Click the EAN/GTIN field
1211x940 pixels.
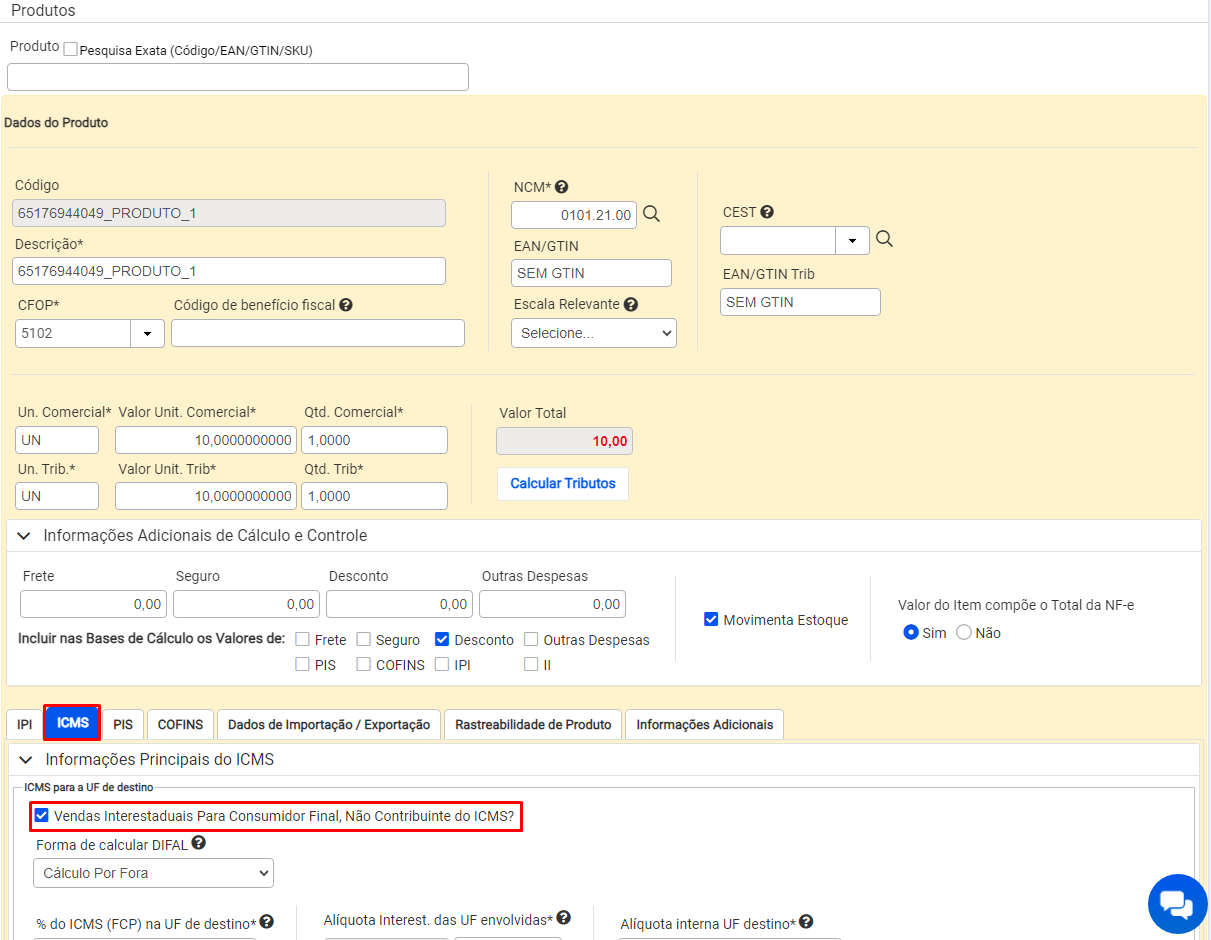click(x=592, y=273)
